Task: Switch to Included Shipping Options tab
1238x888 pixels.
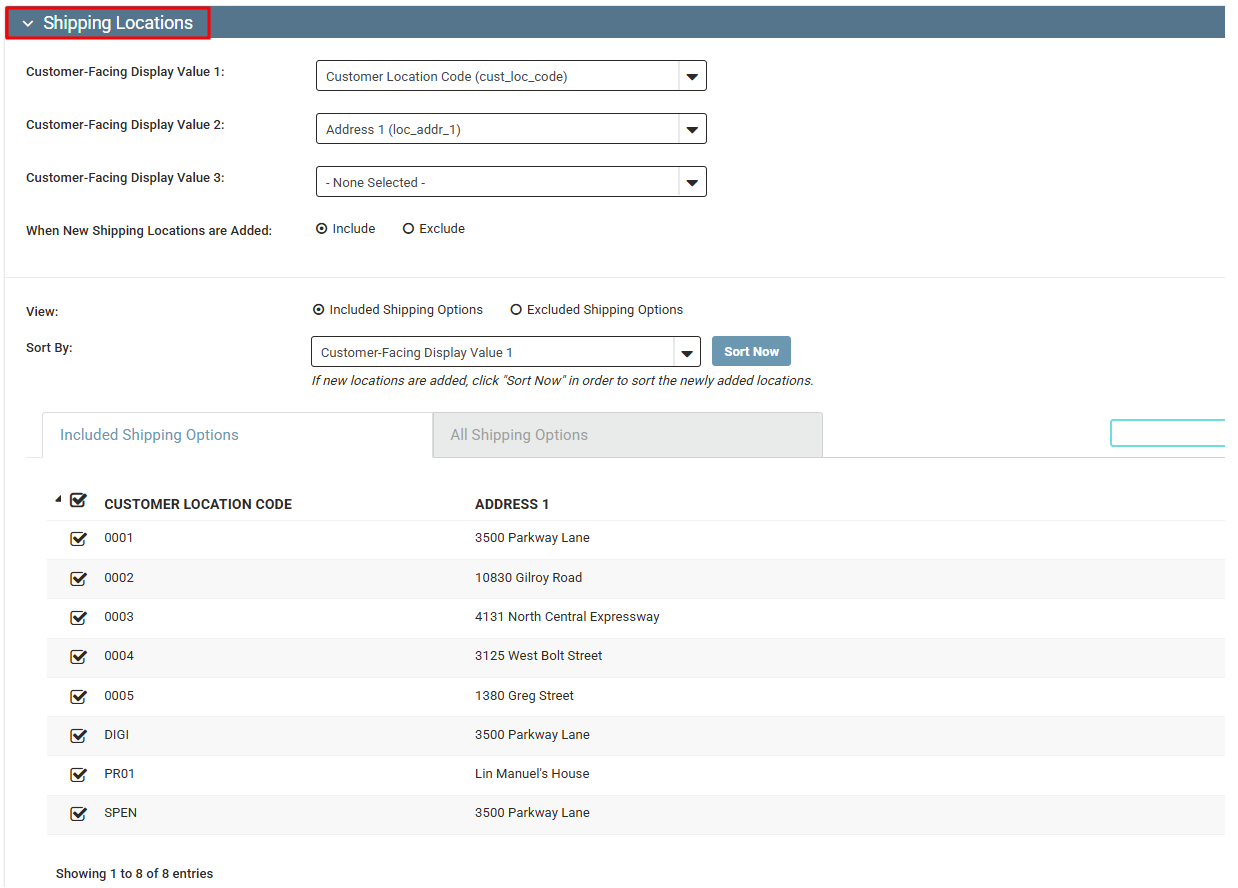Action: [237, 435]
